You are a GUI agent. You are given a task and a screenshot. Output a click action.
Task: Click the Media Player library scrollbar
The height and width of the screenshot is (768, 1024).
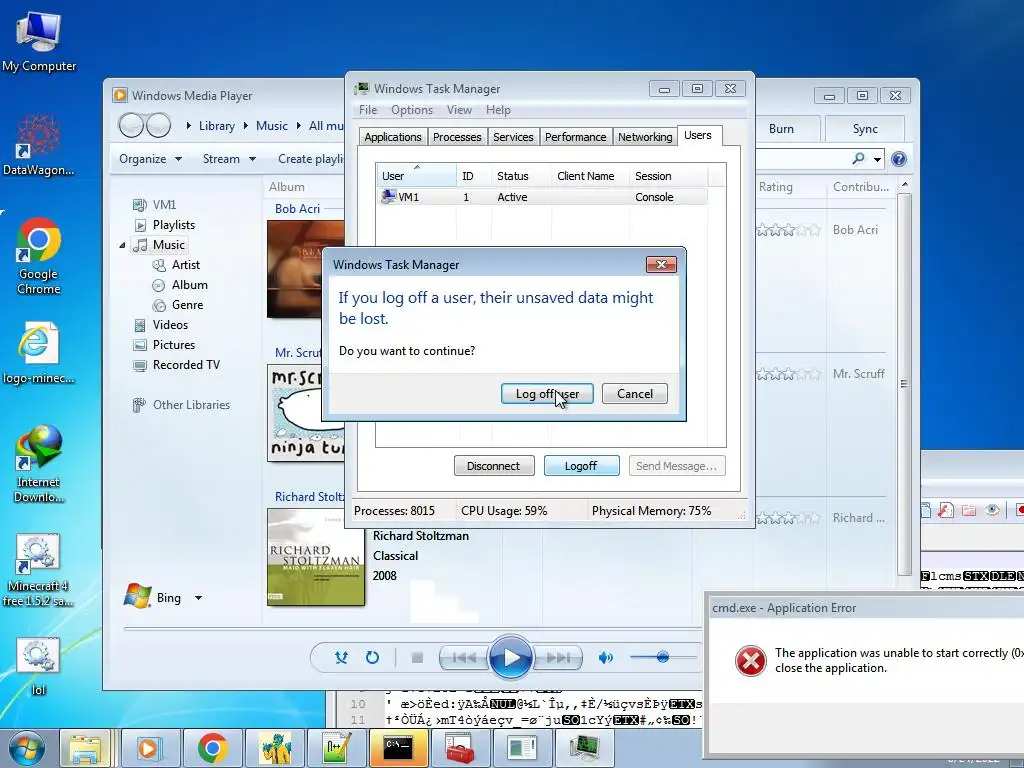[904, 384]
